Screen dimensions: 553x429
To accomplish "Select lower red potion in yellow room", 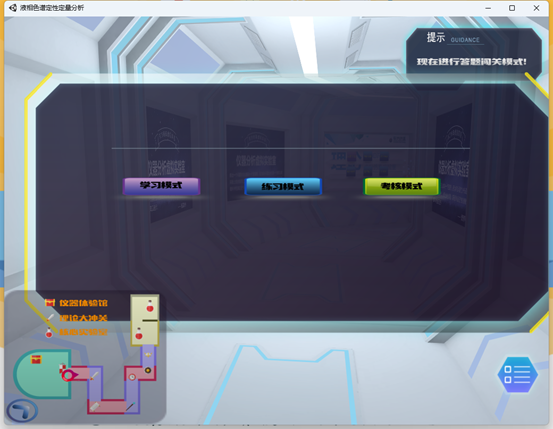I will (139, 334).
